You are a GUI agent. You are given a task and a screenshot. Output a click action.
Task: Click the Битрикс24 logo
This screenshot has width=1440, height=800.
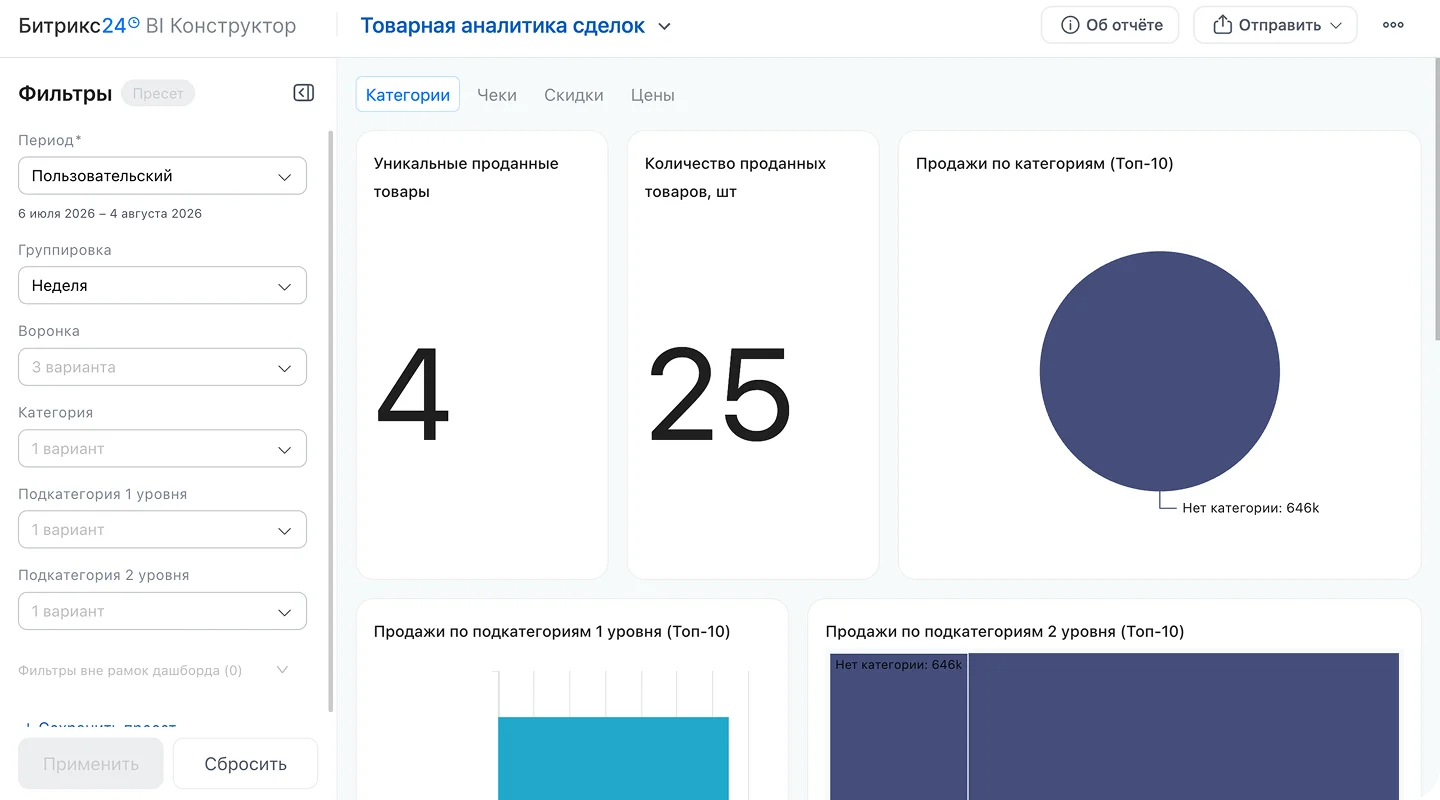click(x=79, y=26)
